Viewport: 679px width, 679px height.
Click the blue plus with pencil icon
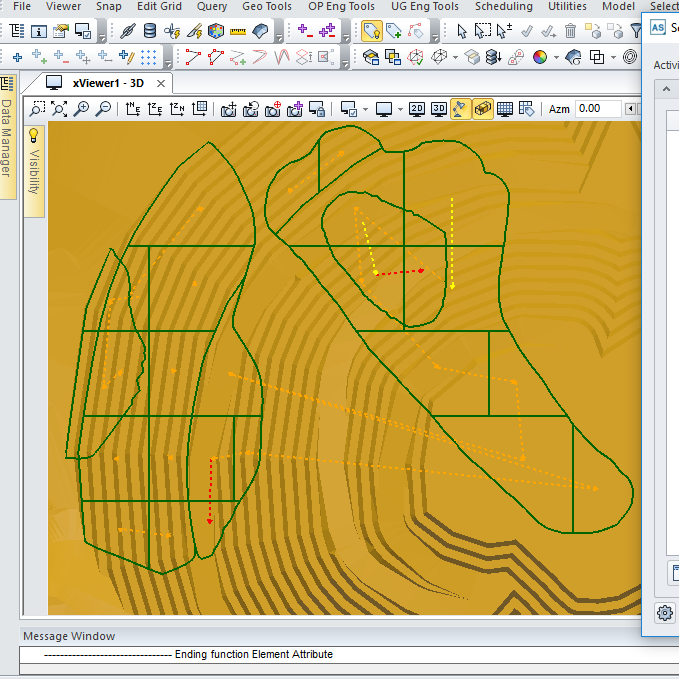(x=127, y=57)
